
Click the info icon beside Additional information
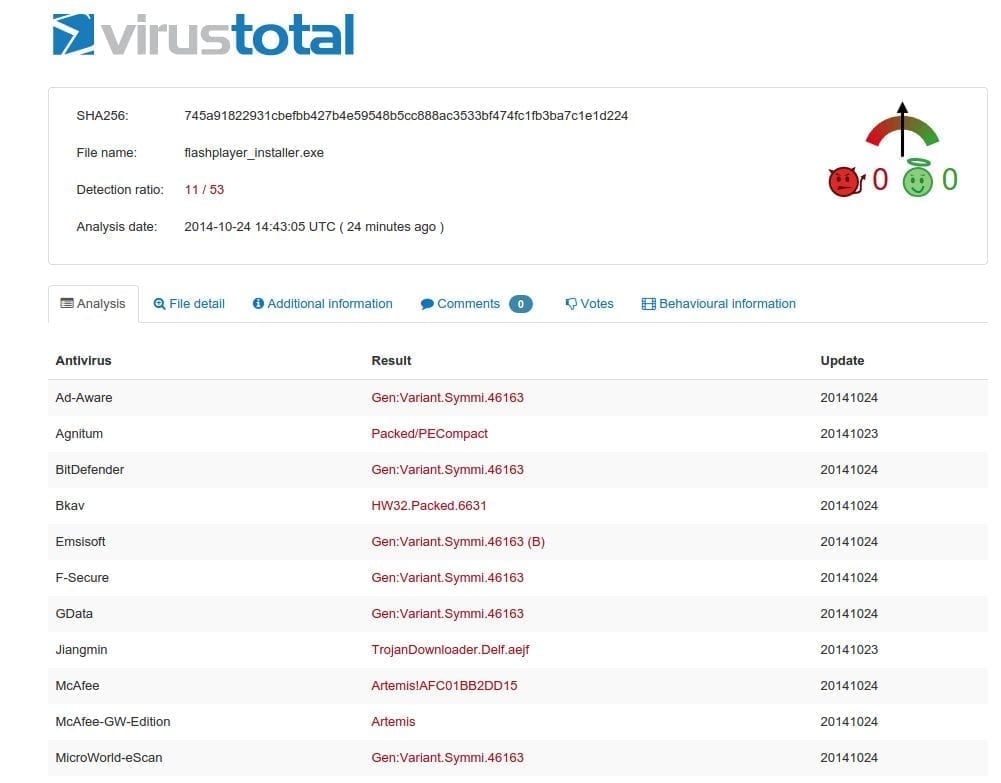click(258, 304)
